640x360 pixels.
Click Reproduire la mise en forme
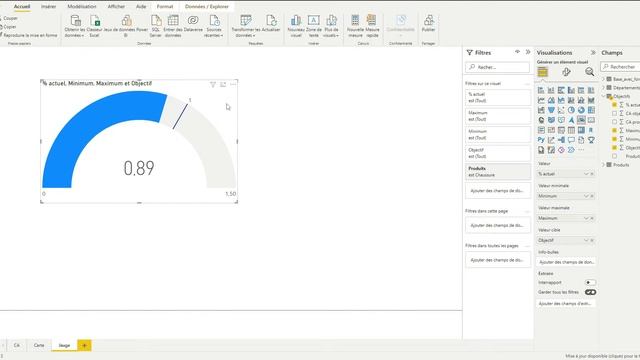29,36
